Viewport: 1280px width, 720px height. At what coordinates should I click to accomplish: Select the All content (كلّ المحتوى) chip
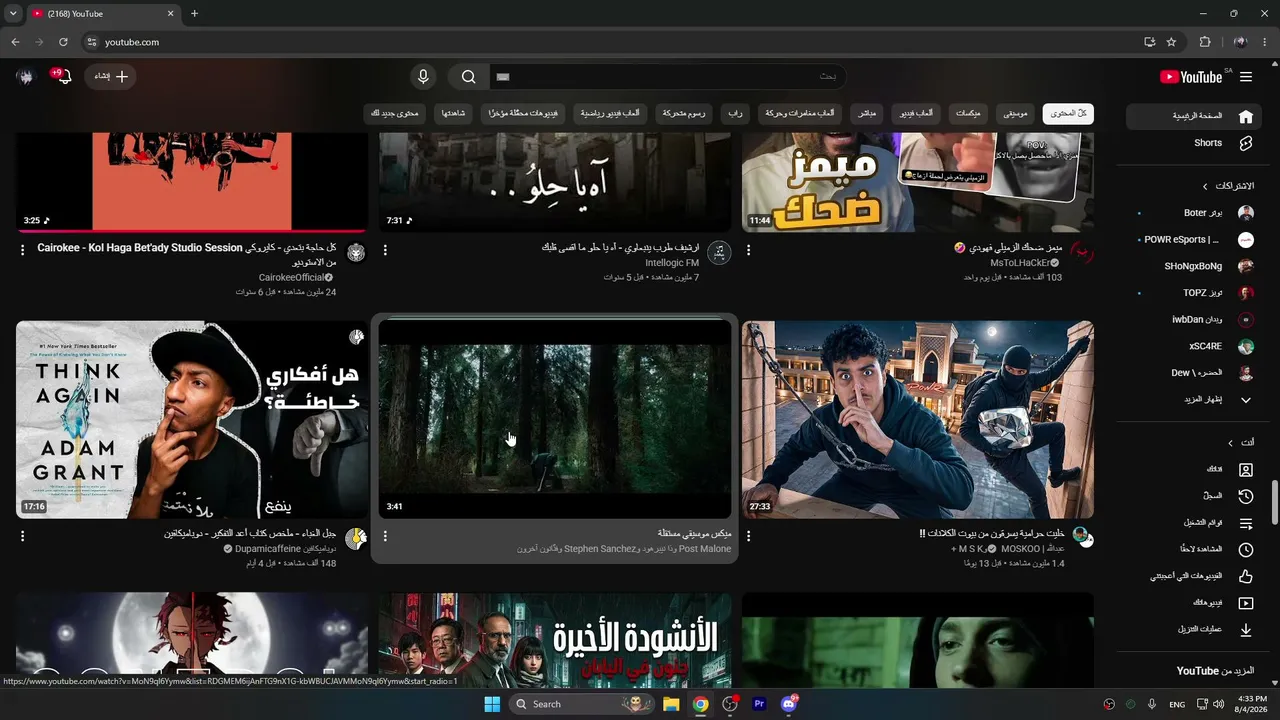(x=1068, y=114)
